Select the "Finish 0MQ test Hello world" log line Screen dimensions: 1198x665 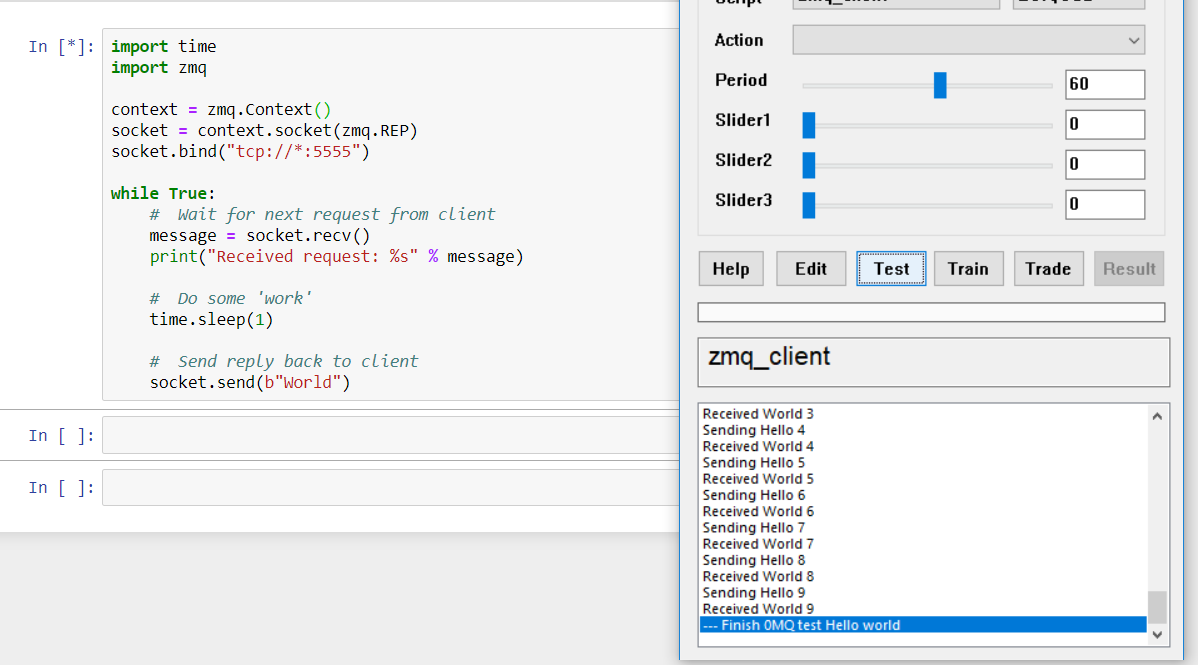[x=801, y=625]
